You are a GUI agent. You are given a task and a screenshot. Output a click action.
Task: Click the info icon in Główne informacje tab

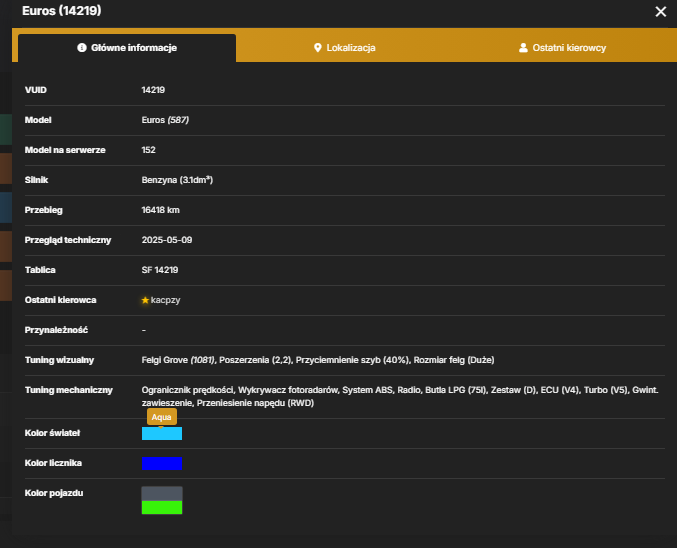(82, 48)
